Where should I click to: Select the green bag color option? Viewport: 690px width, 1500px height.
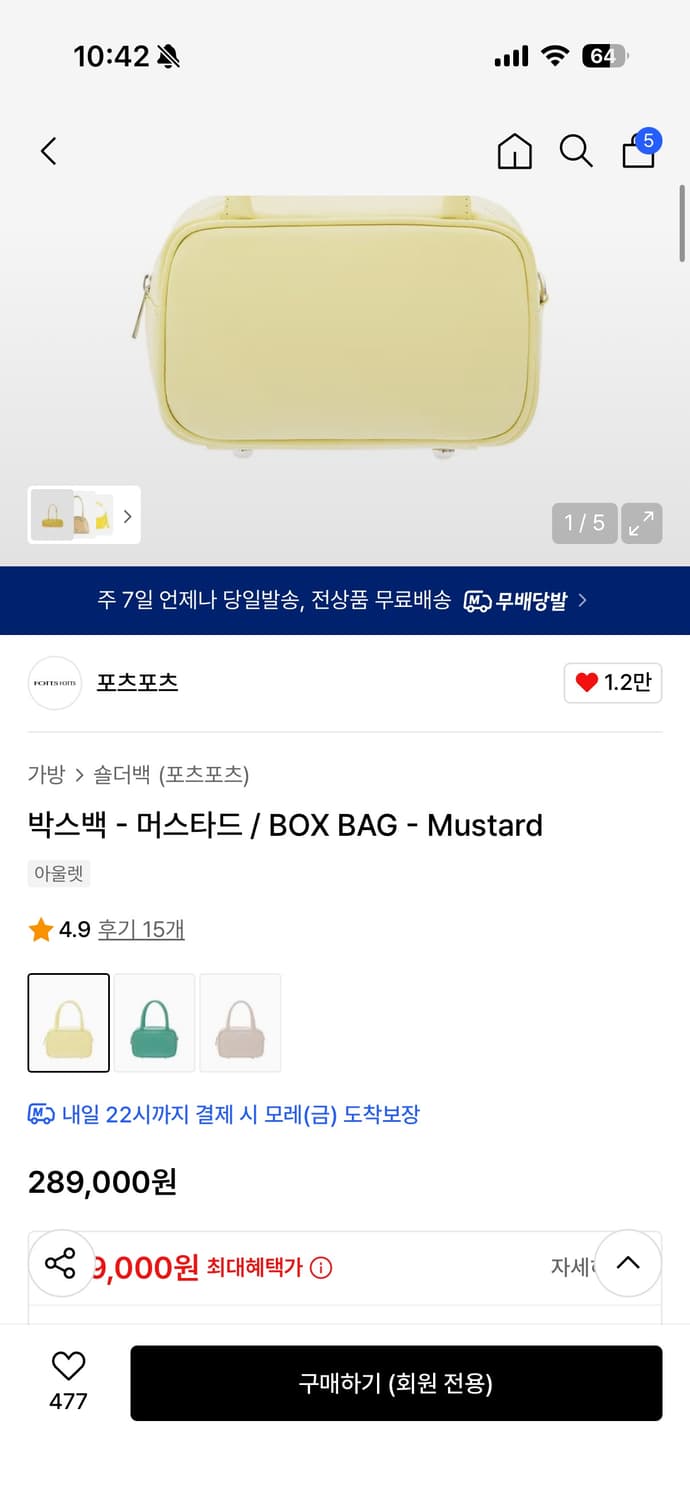point(154,1022)
